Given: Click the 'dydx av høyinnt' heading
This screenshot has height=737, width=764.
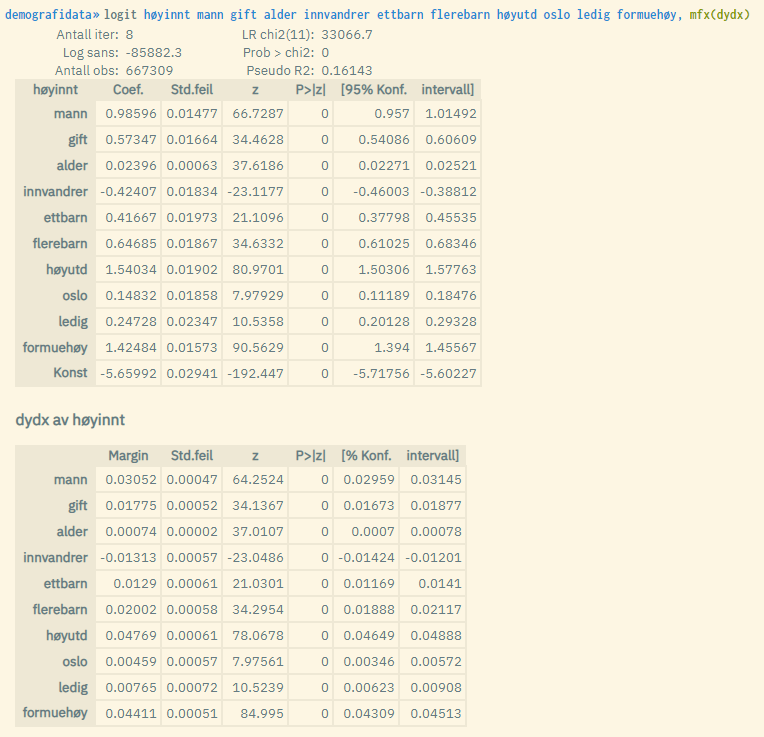Looking at the screenshot, I should click(x=70, y=420).
